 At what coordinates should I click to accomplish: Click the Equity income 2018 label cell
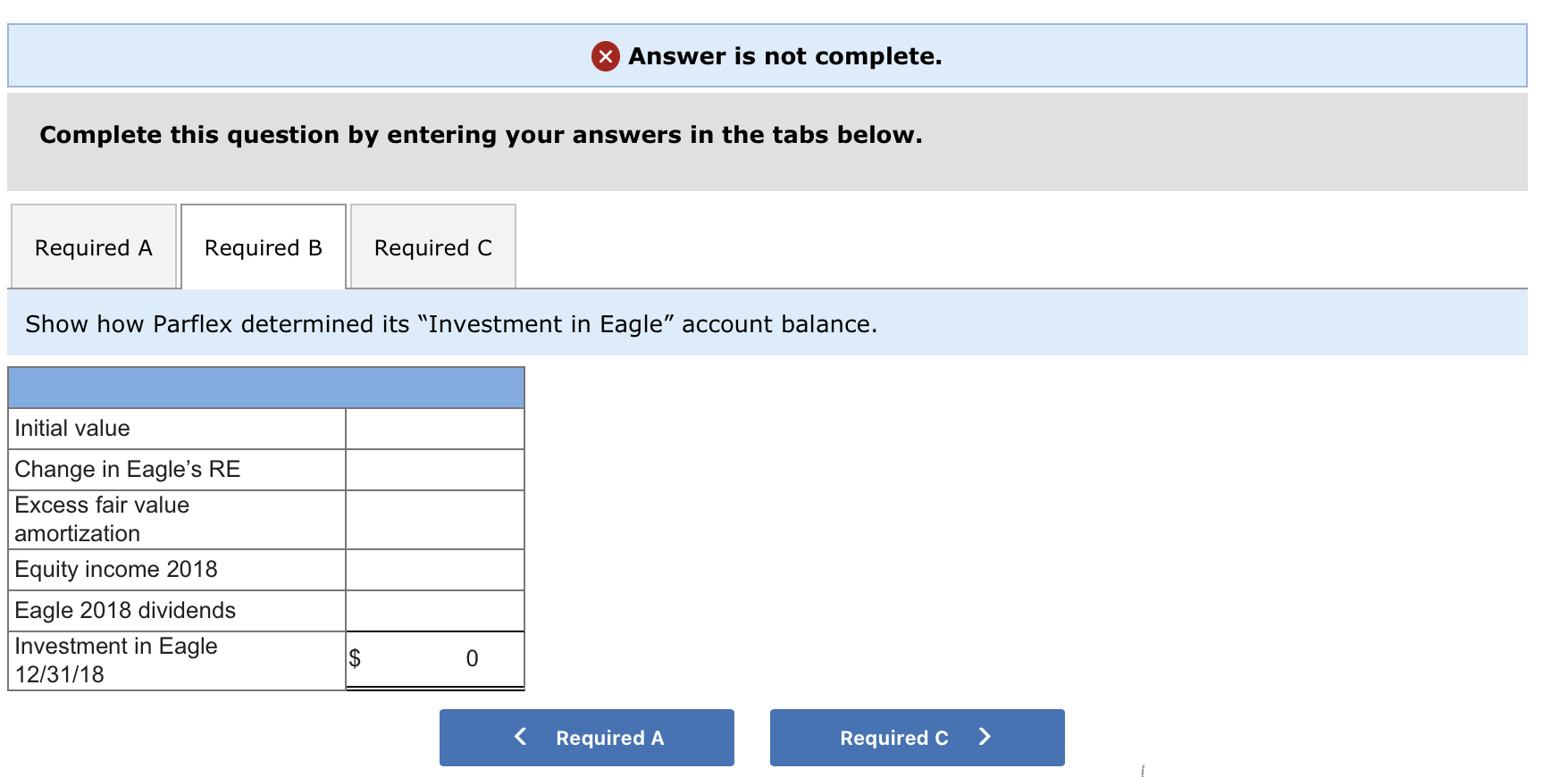[x=177, y=570]
